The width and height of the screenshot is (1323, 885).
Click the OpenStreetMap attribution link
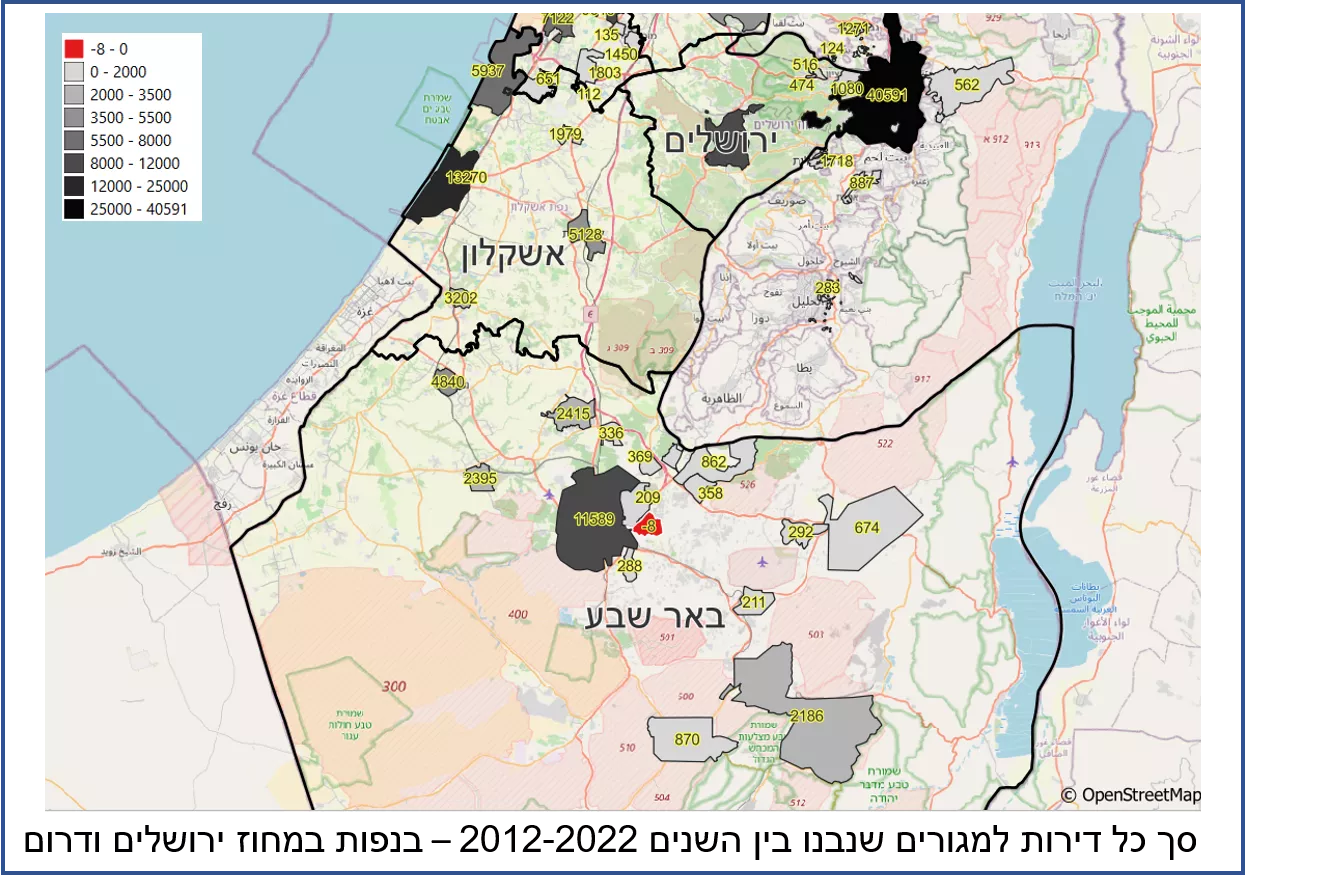[1130, 795]
